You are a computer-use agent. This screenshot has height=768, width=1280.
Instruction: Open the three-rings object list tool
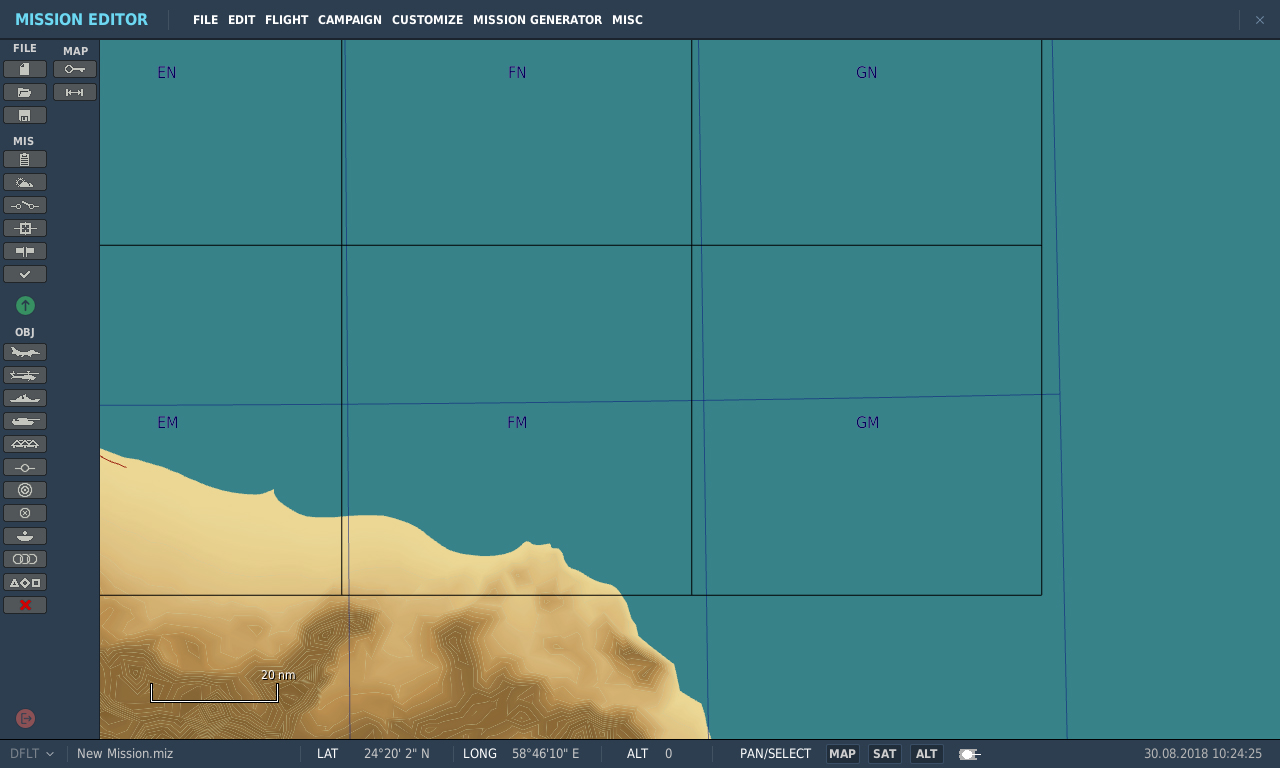25,559
